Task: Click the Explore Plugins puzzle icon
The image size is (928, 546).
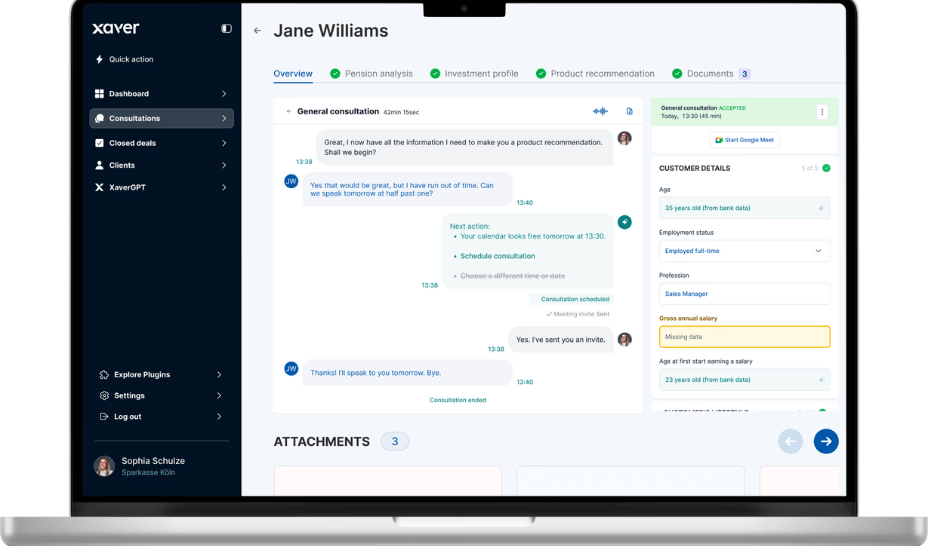Action: point(104,374)
